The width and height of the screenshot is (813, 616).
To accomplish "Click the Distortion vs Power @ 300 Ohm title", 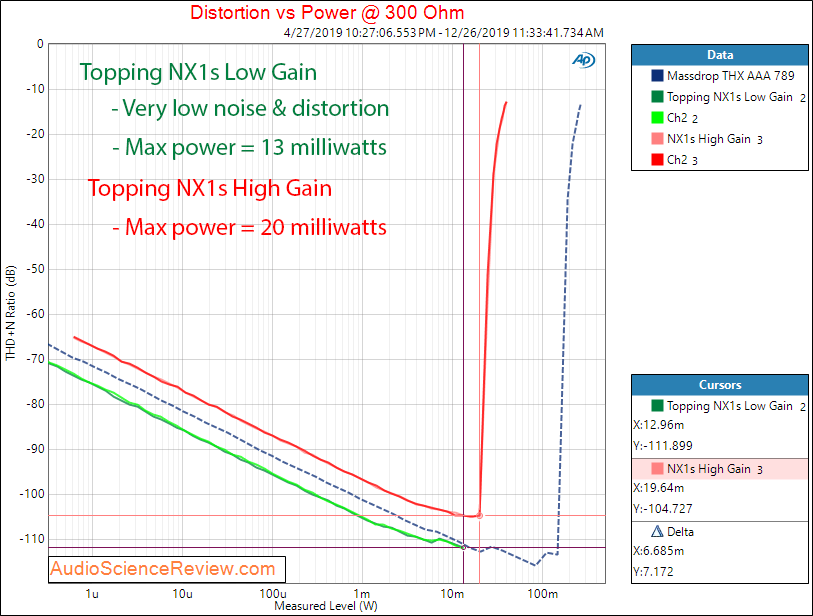I will [327, 12].
